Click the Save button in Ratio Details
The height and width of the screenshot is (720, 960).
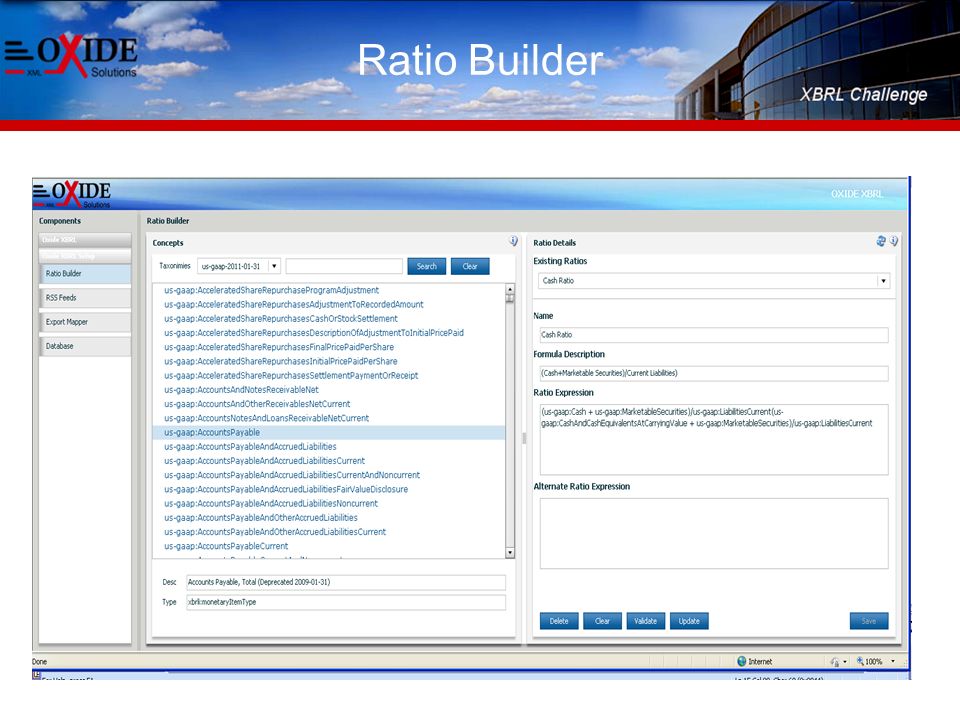pyautogui.click(x=869, y=621)
